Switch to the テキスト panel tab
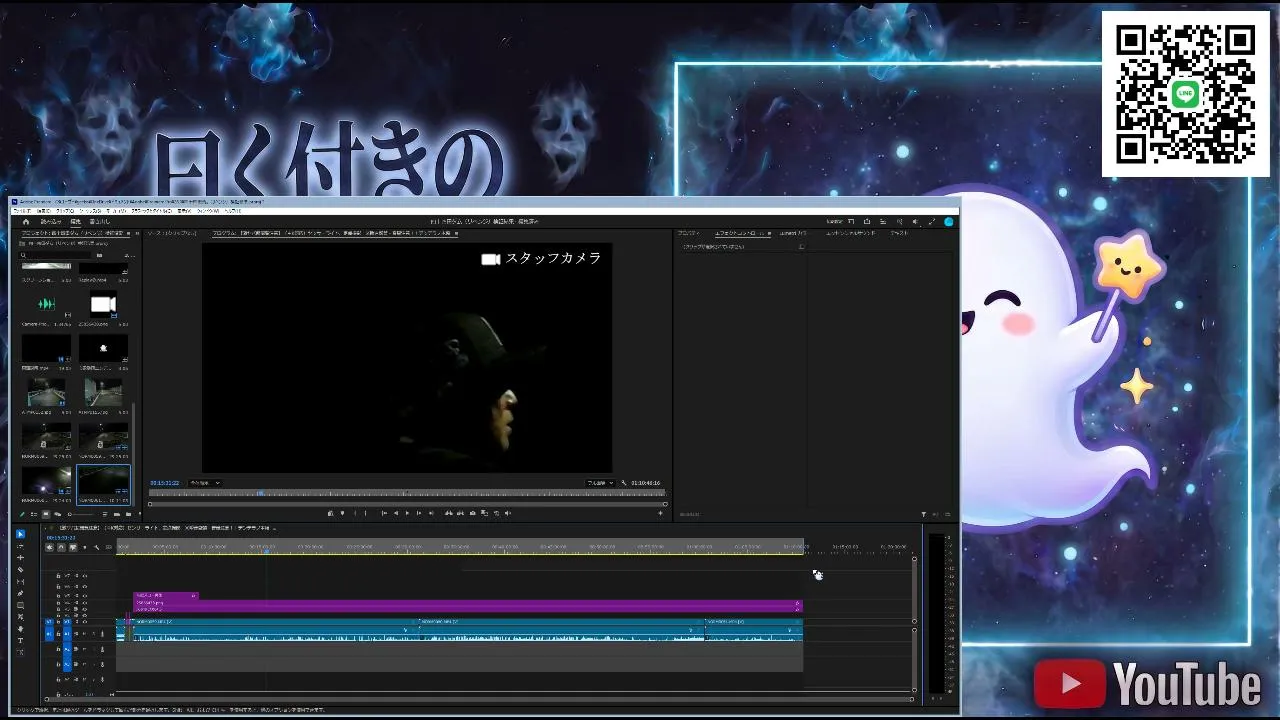This screenshot has width=1280, height=720. [x=899, y=233]
